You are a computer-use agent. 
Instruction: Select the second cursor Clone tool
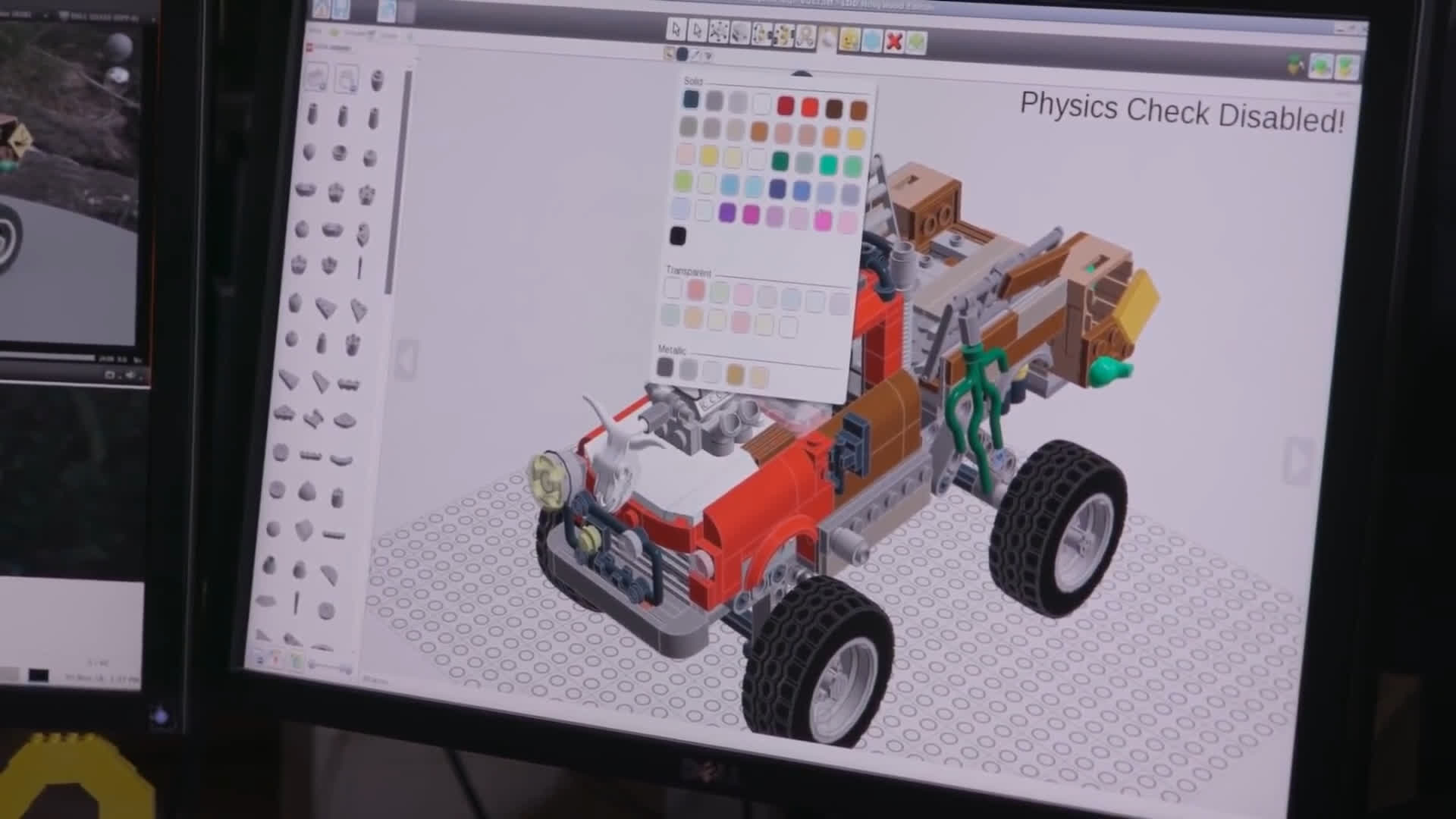697,30
